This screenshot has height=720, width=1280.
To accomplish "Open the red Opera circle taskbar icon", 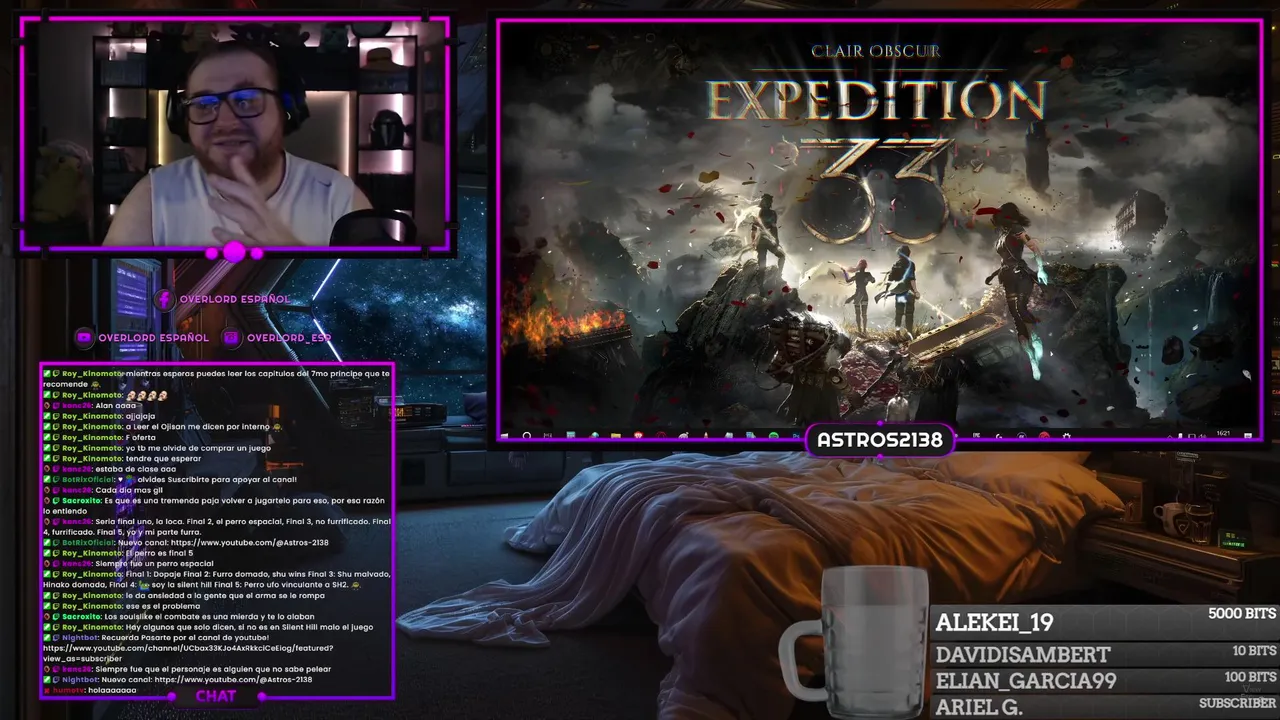I will [x=661, y=436].
